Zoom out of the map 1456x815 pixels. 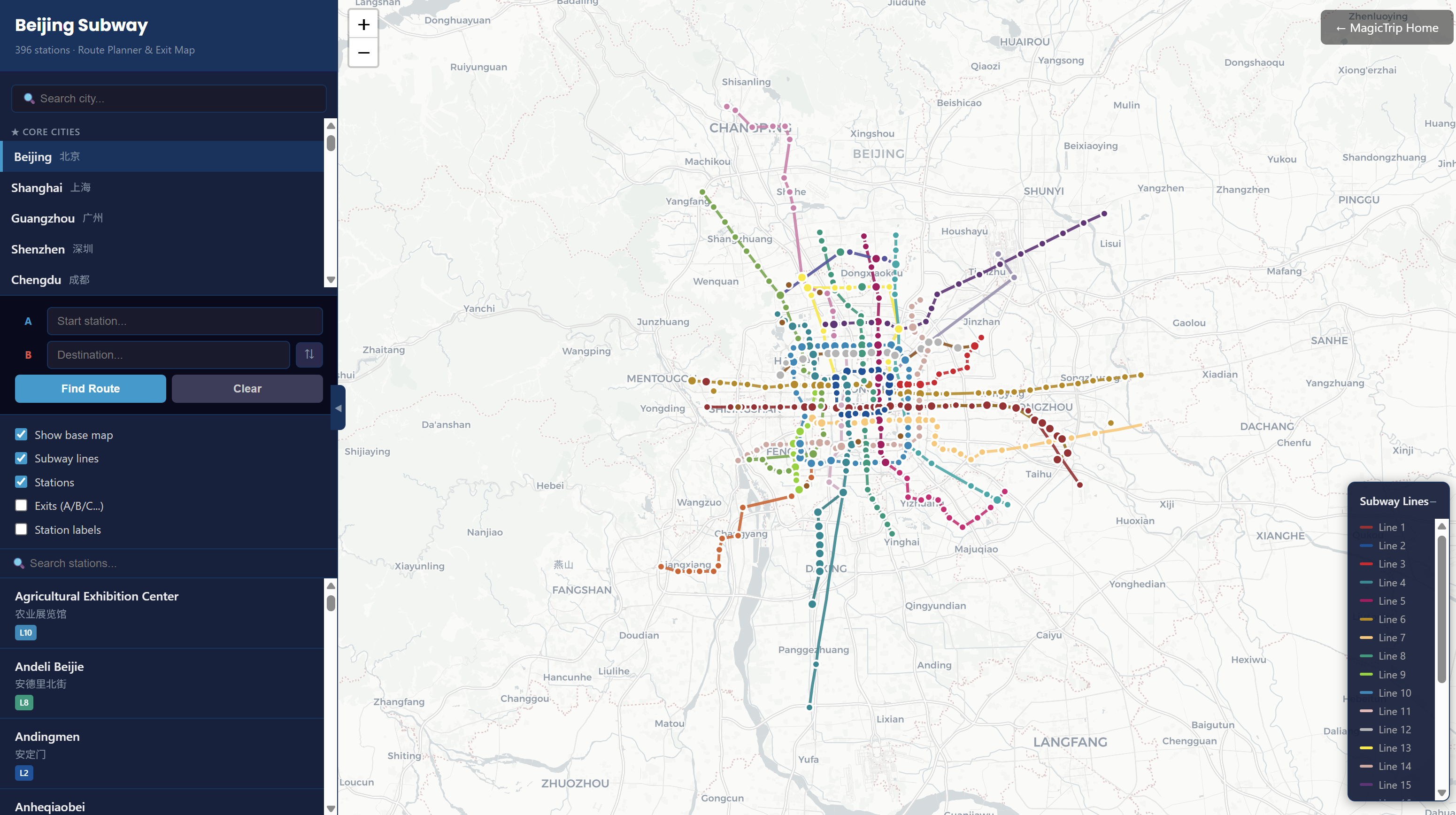(363, 53)
